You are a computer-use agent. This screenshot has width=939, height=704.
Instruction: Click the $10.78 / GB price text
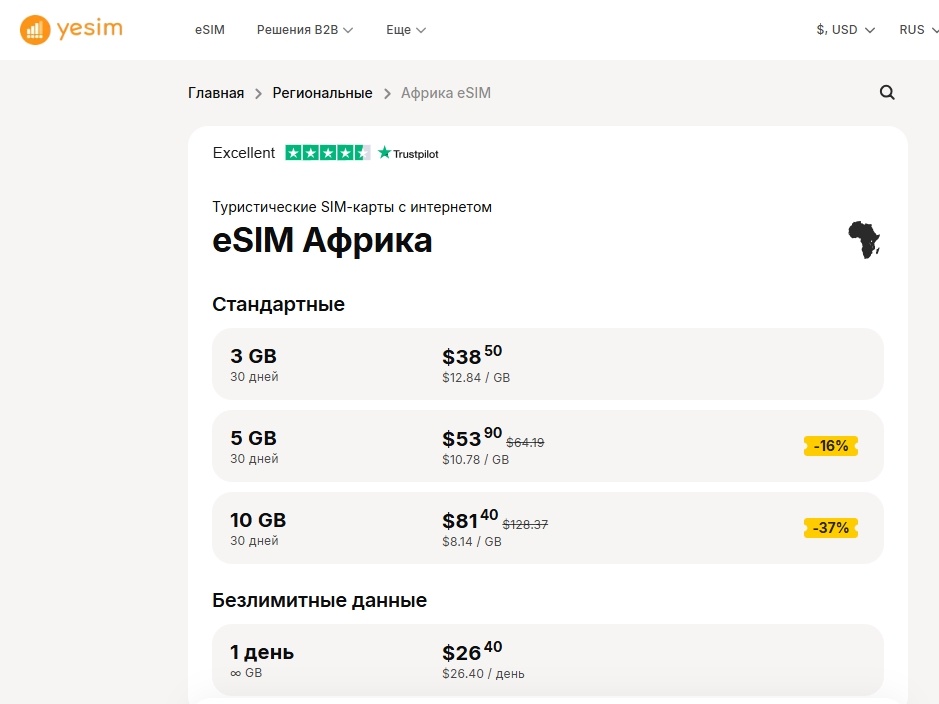[x=475, y=460]
